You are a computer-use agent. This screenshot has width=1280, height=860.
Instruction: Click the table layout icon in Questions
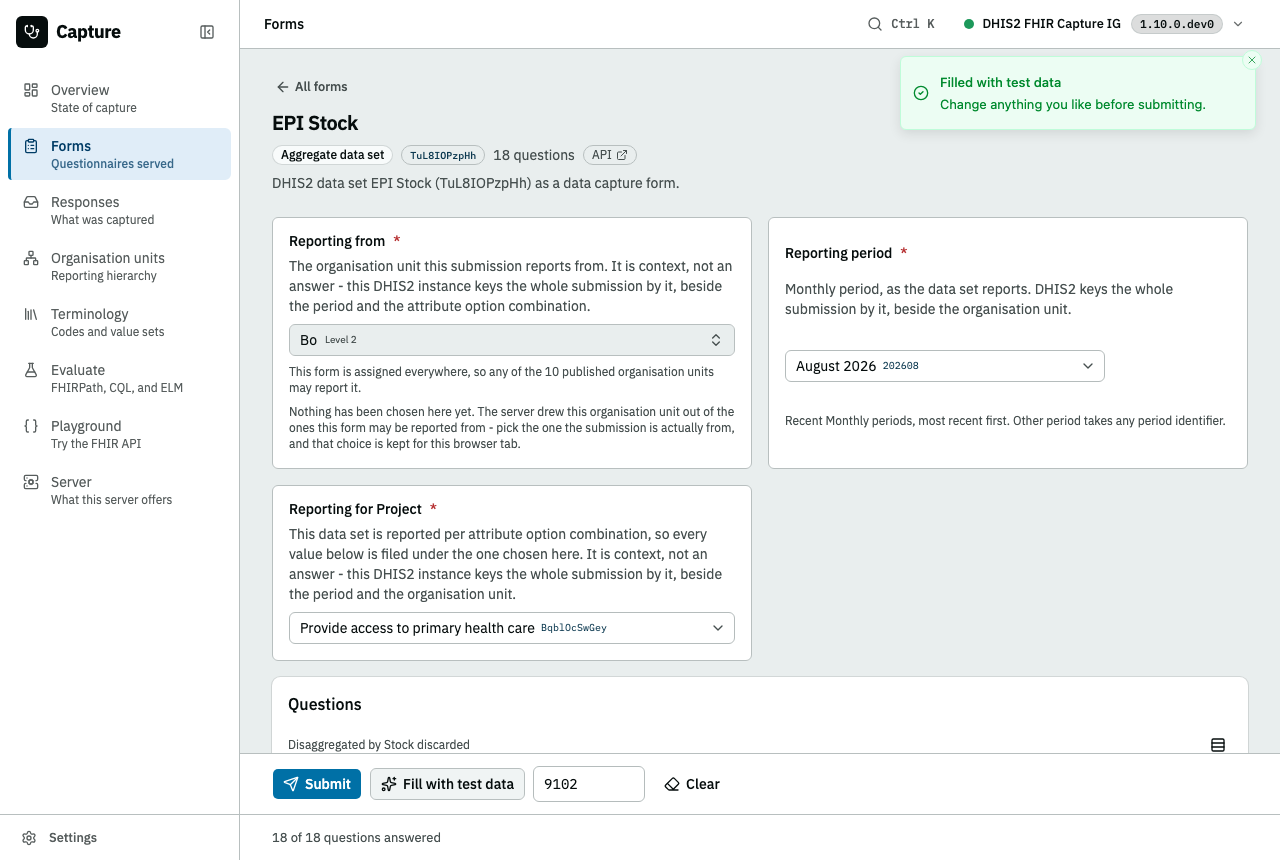tap(1218, 745)
